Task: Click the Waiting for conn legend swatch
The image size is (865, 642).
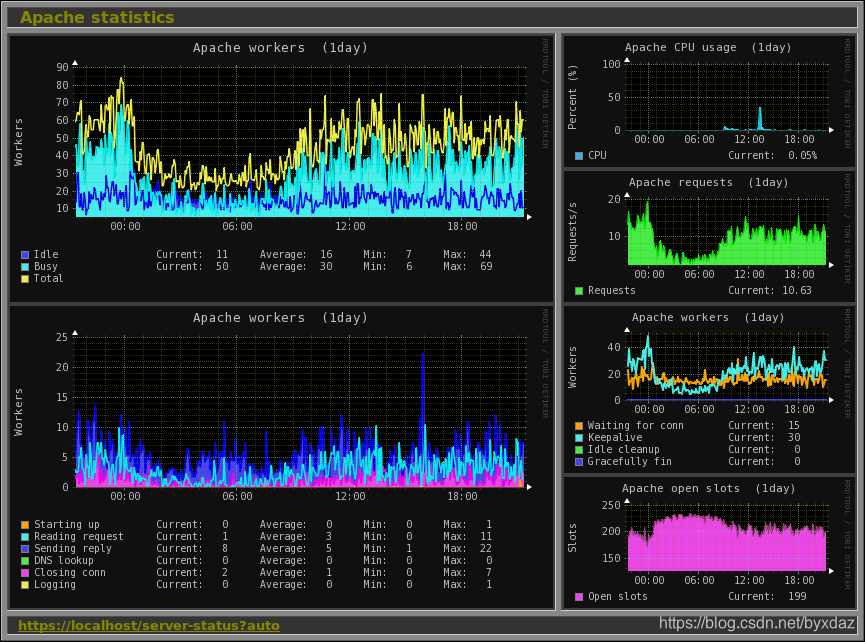Action: pos(579,426)
